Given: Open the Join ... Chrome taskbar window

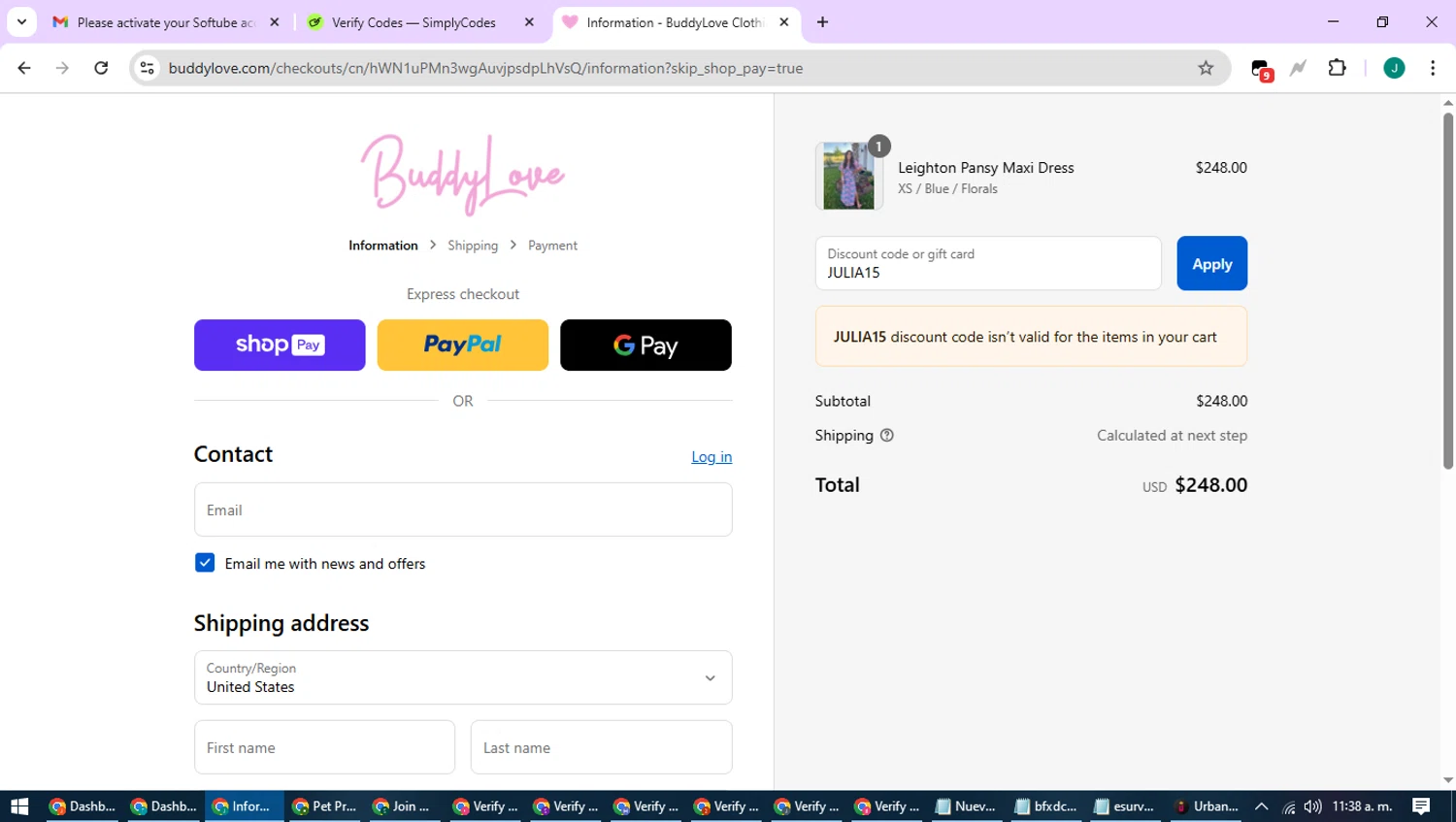Looking at the screenshot, I should coord(404,806).
